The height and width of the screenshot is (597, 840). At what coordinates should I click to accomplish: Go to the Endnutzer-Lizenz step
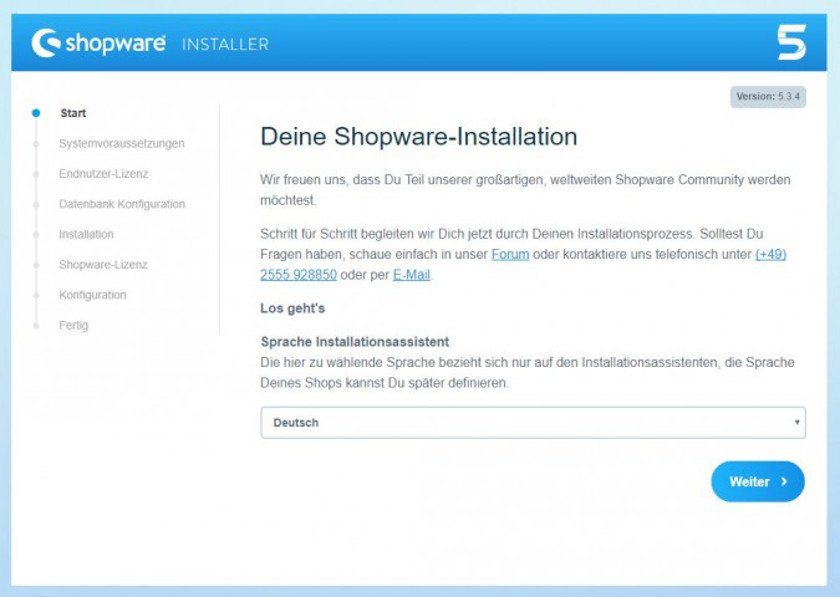[x=103, y=174]
